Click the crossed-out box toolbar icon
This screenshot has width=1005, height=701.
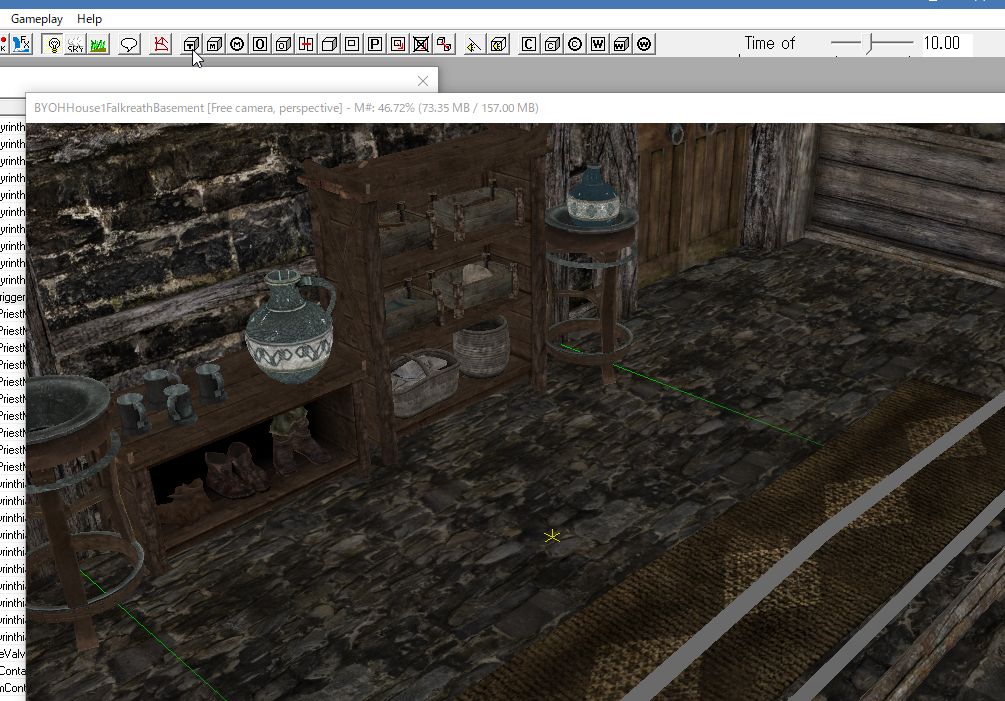[x=421, y=44]
